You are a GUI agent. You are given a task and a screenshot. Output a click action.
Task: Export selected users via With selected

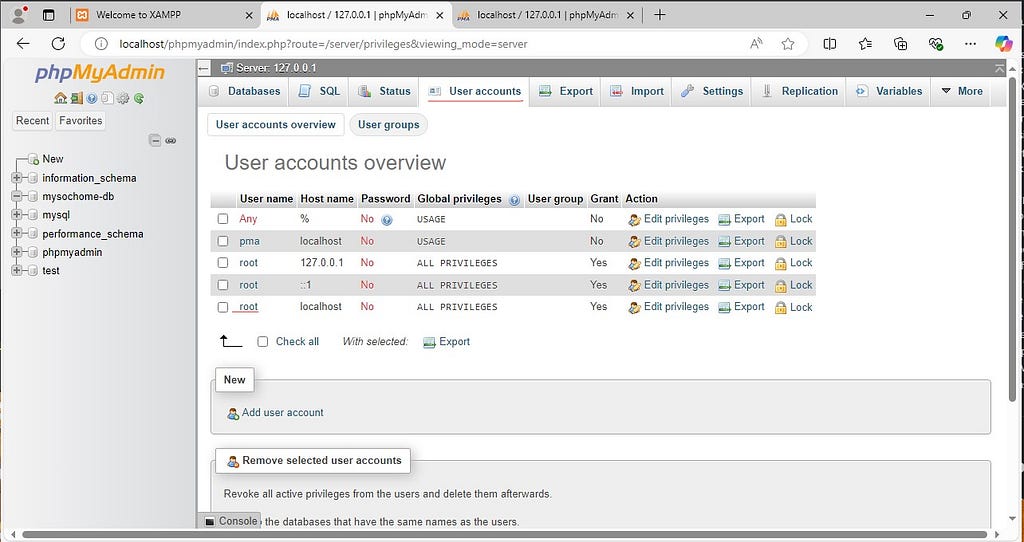[447, 342]
